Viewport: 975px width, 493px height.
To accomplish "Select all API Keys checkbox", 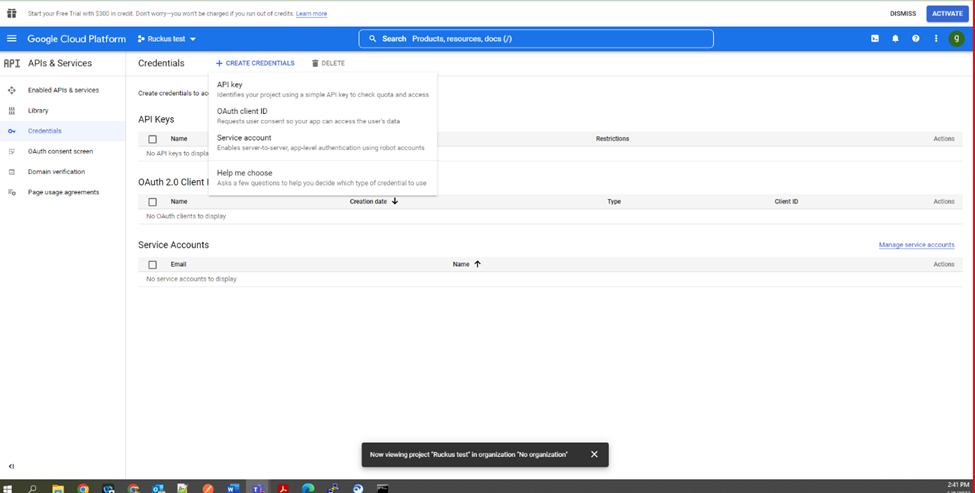I will (152, 139).
